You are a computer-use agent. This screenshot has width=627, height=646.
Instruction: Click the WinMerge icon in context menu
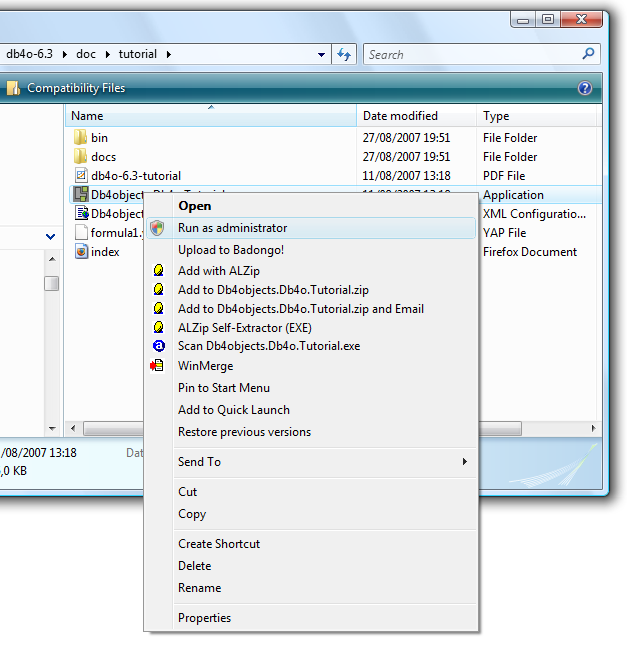(157, 365)
